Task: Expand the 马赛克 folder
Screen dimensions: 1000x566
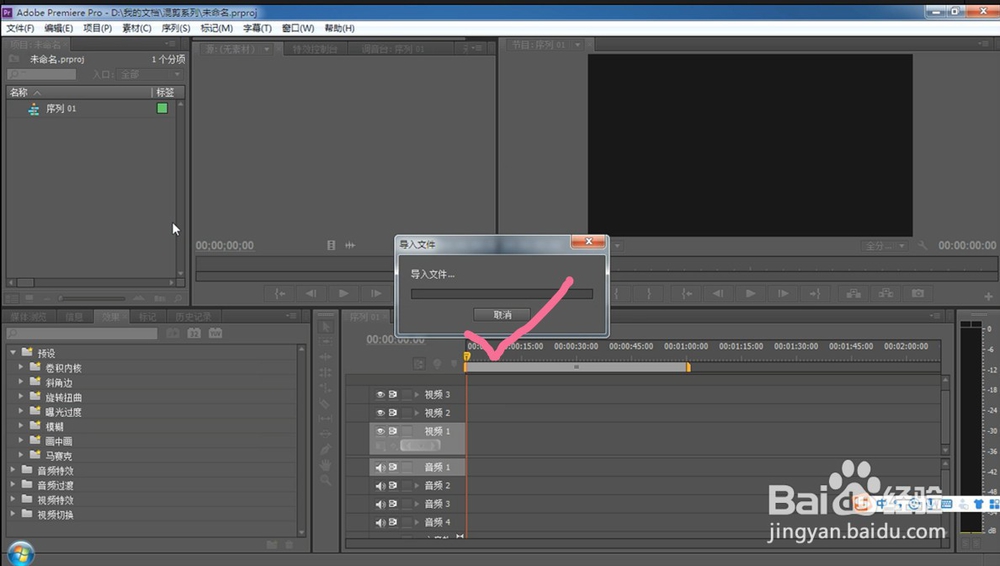Action: [x=21, y=455]
